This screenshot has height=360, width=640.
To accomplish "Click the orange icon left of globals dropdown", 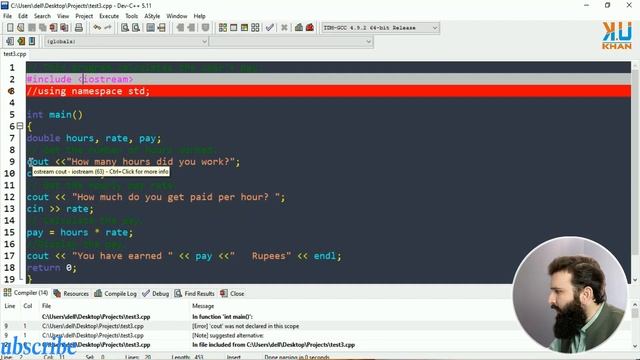I will [21, 41].
